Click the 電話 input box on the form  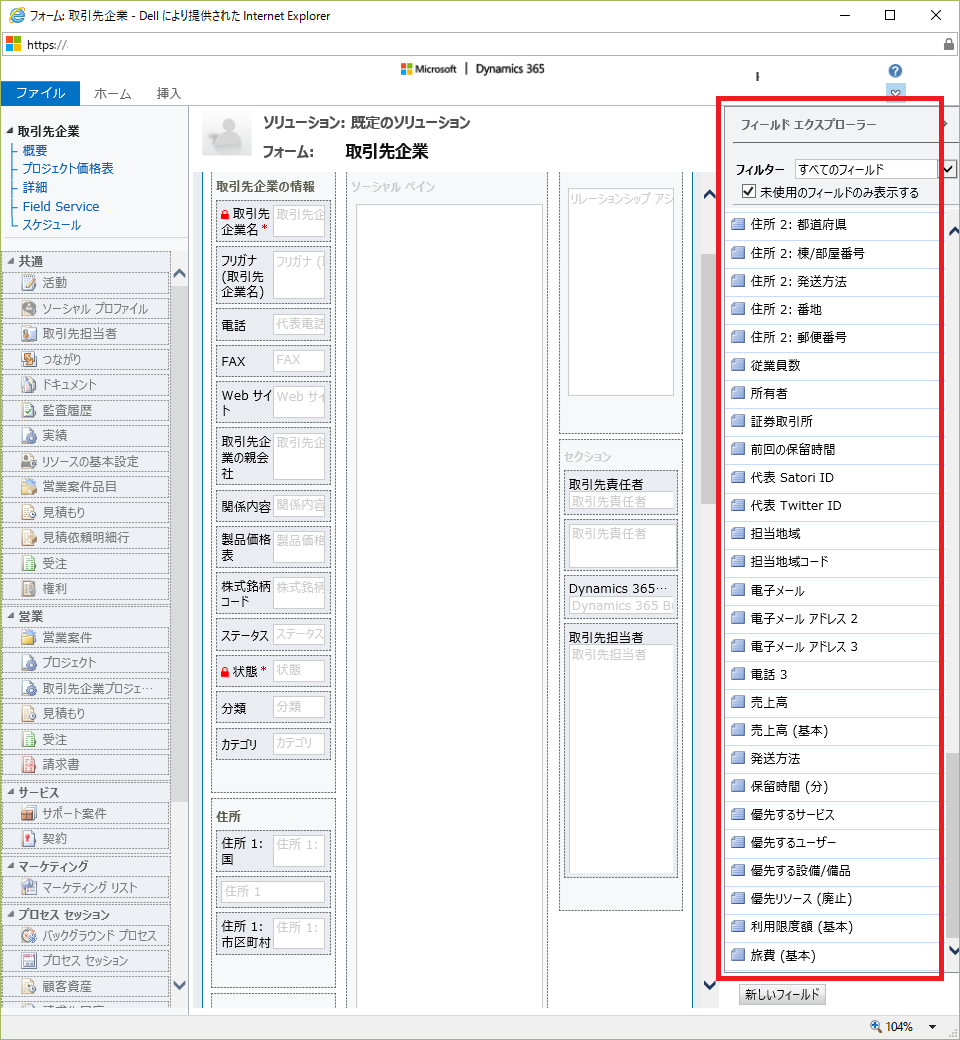click(x=299, y=324)
